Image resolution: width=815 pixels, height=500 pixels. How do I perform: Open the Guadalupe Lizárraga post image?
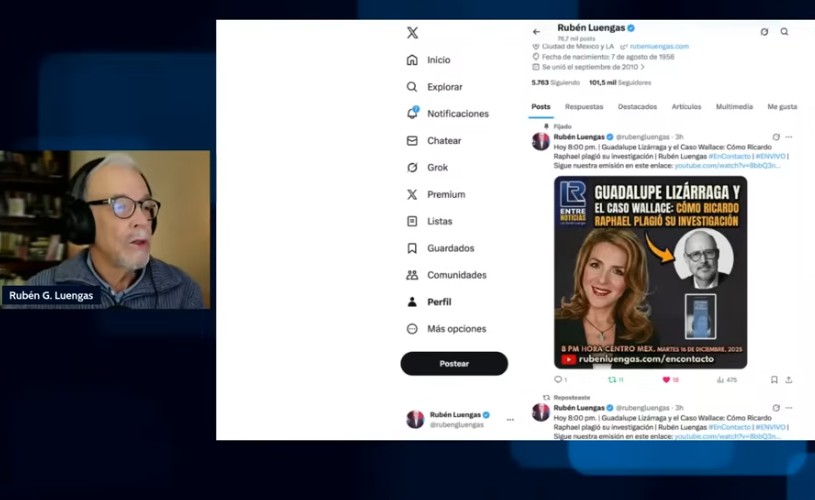click(x=650, y=272)
